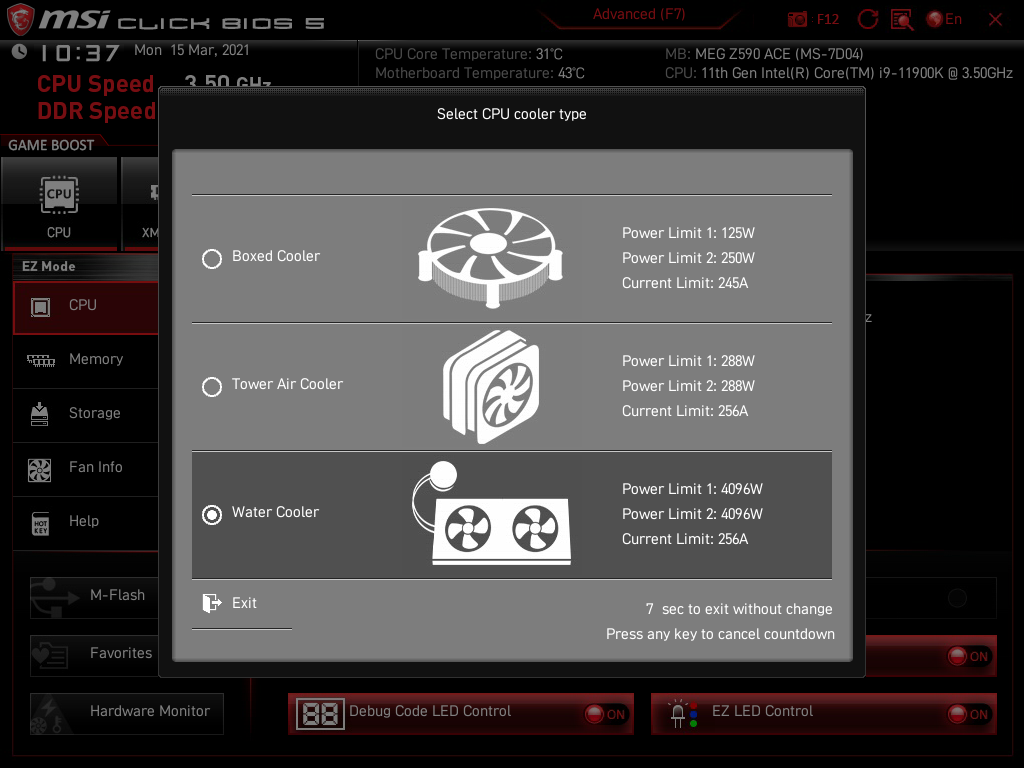Click the Storage drive sidebar icon
1024x768 pixels.
point(39,414)
